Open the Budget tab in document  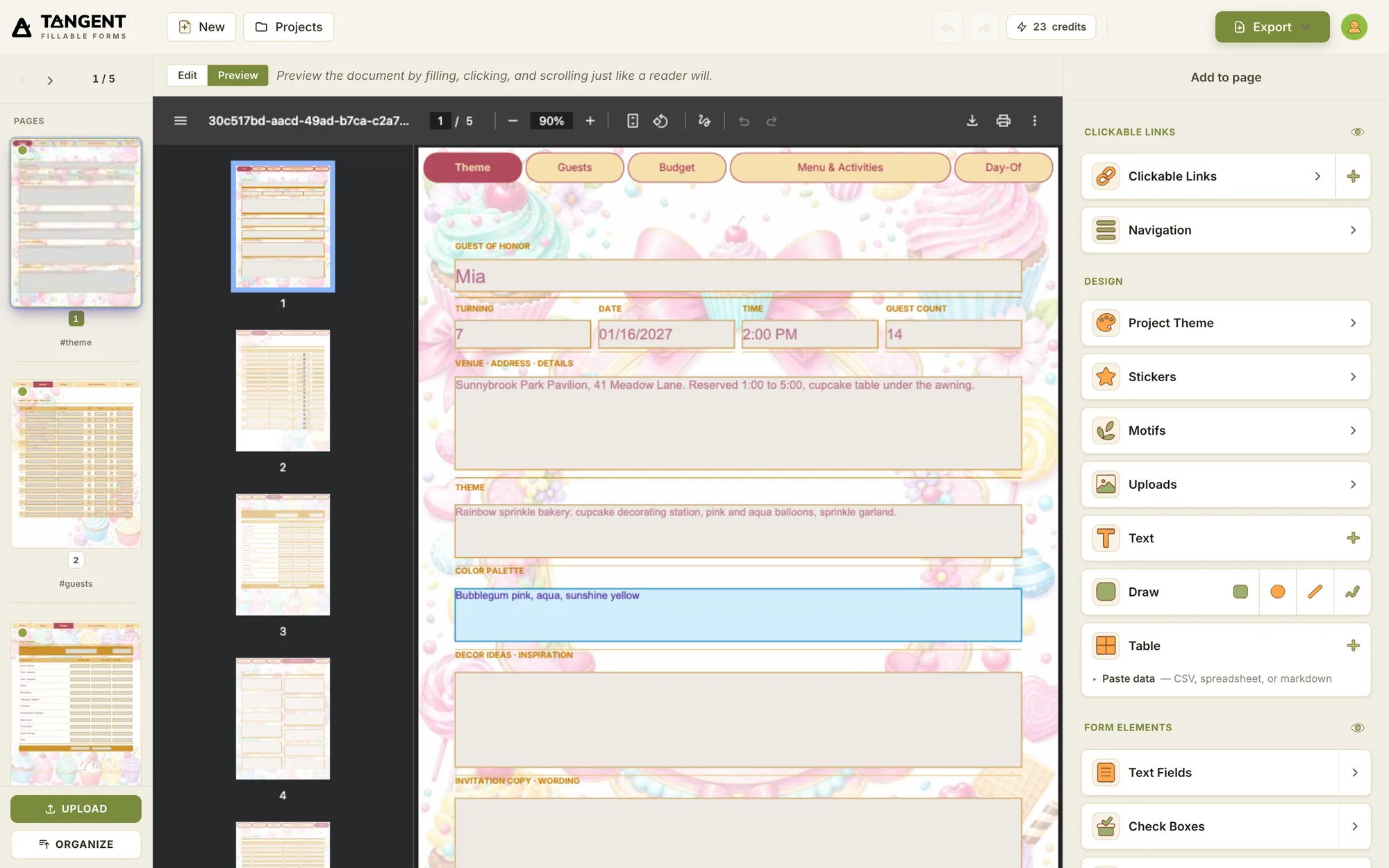(676, 167)
